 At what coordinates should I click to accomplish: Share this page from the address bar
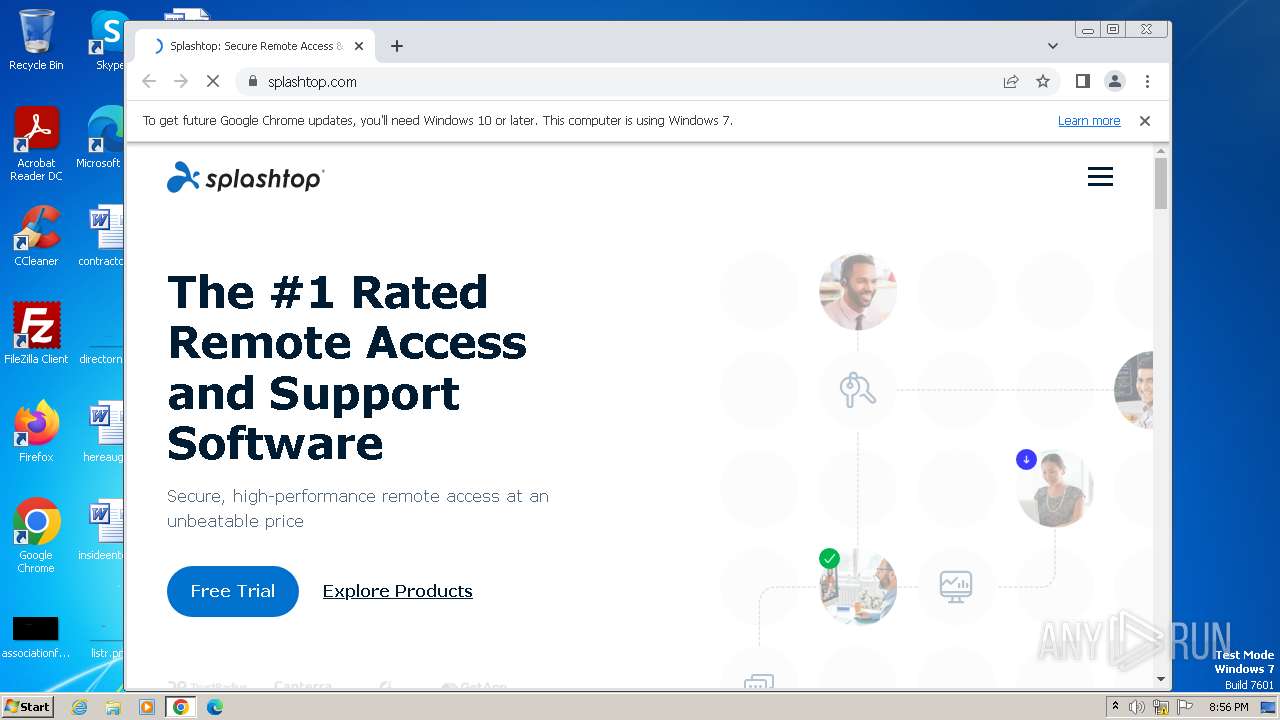1011,82
